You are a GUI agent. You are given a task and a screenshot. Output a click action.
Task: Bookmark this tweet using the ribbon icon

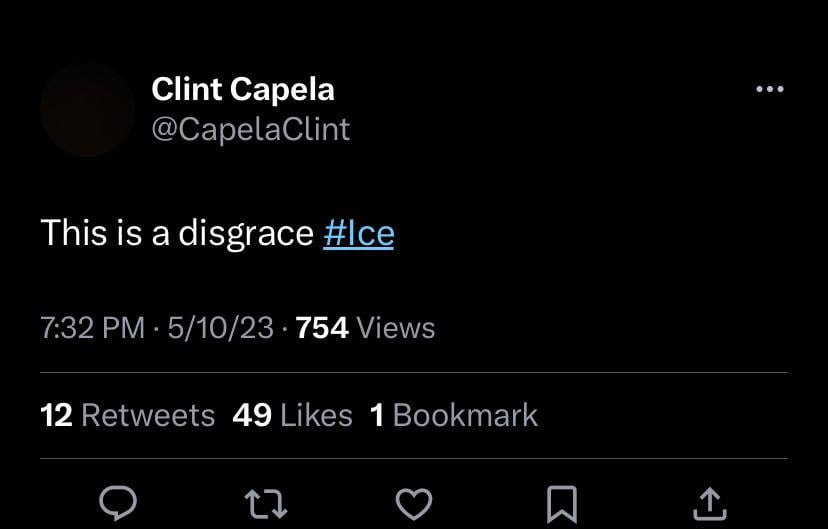tap(562, 503)
